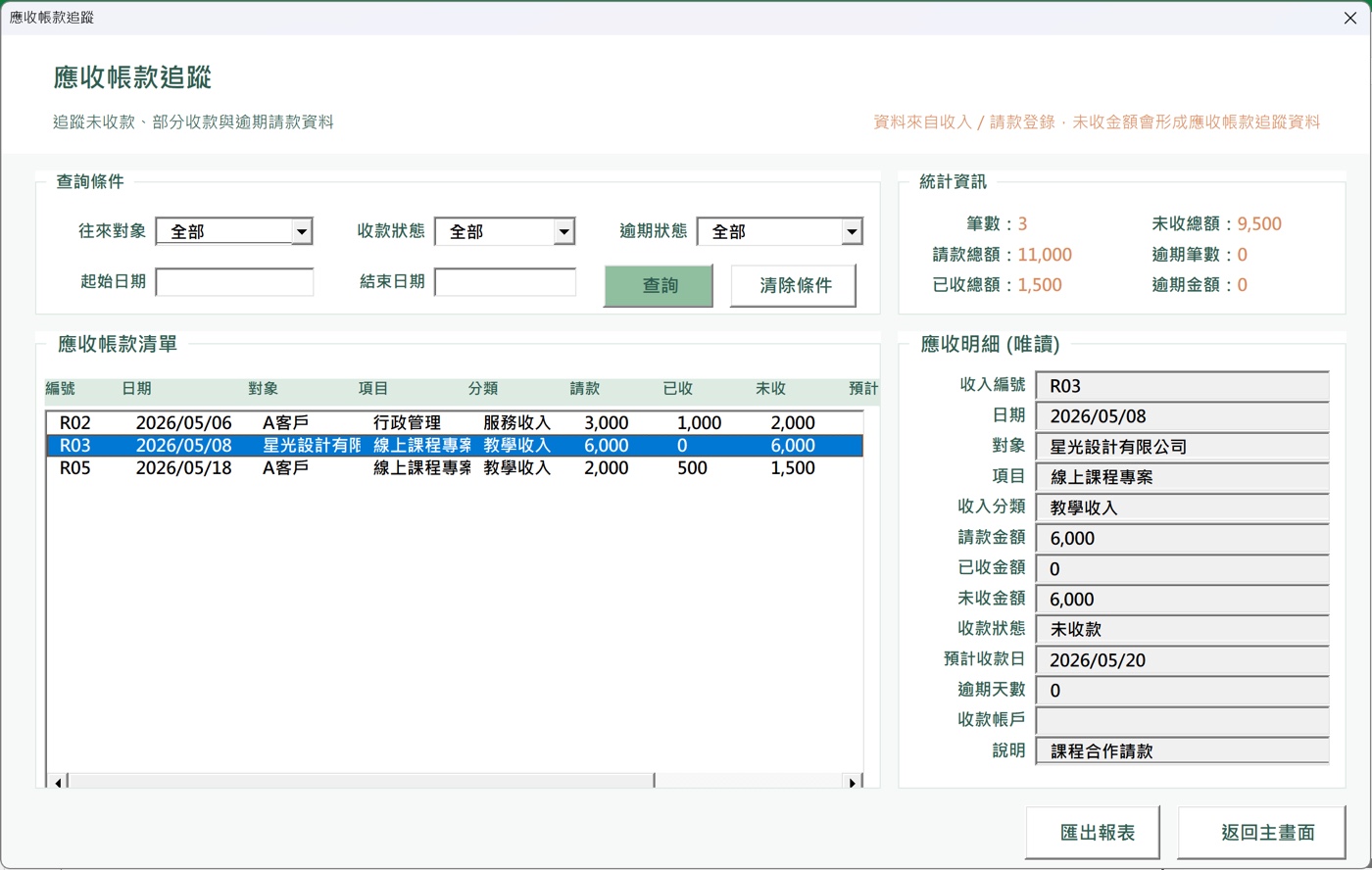Click the 日期 column header
This screenshot has width=1372, height=870.
pyautogui.click(x=136, y=389)
